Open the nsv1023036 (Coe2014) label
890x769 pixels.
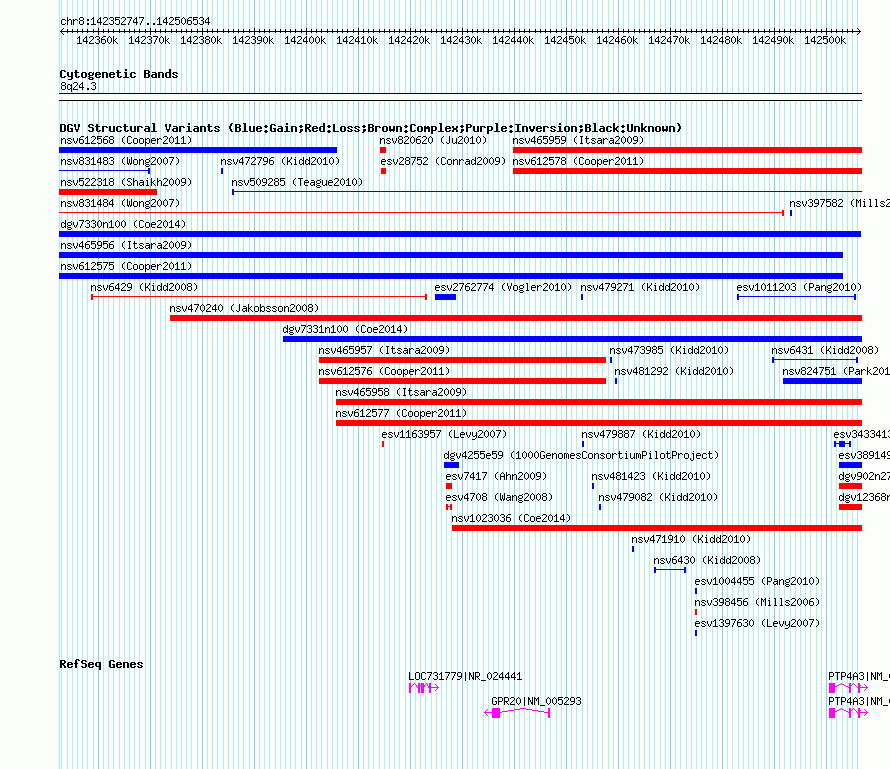pos(511,518)
